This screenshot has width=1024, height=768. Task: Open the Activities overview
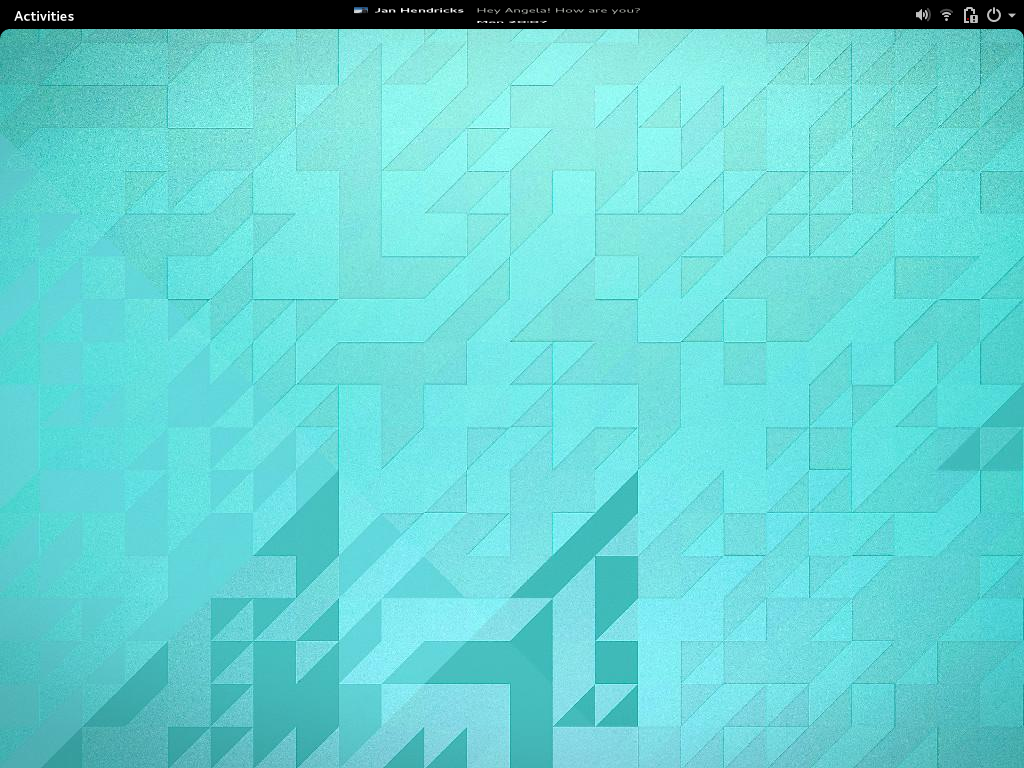pyautogui.click(x=44, y=16)
